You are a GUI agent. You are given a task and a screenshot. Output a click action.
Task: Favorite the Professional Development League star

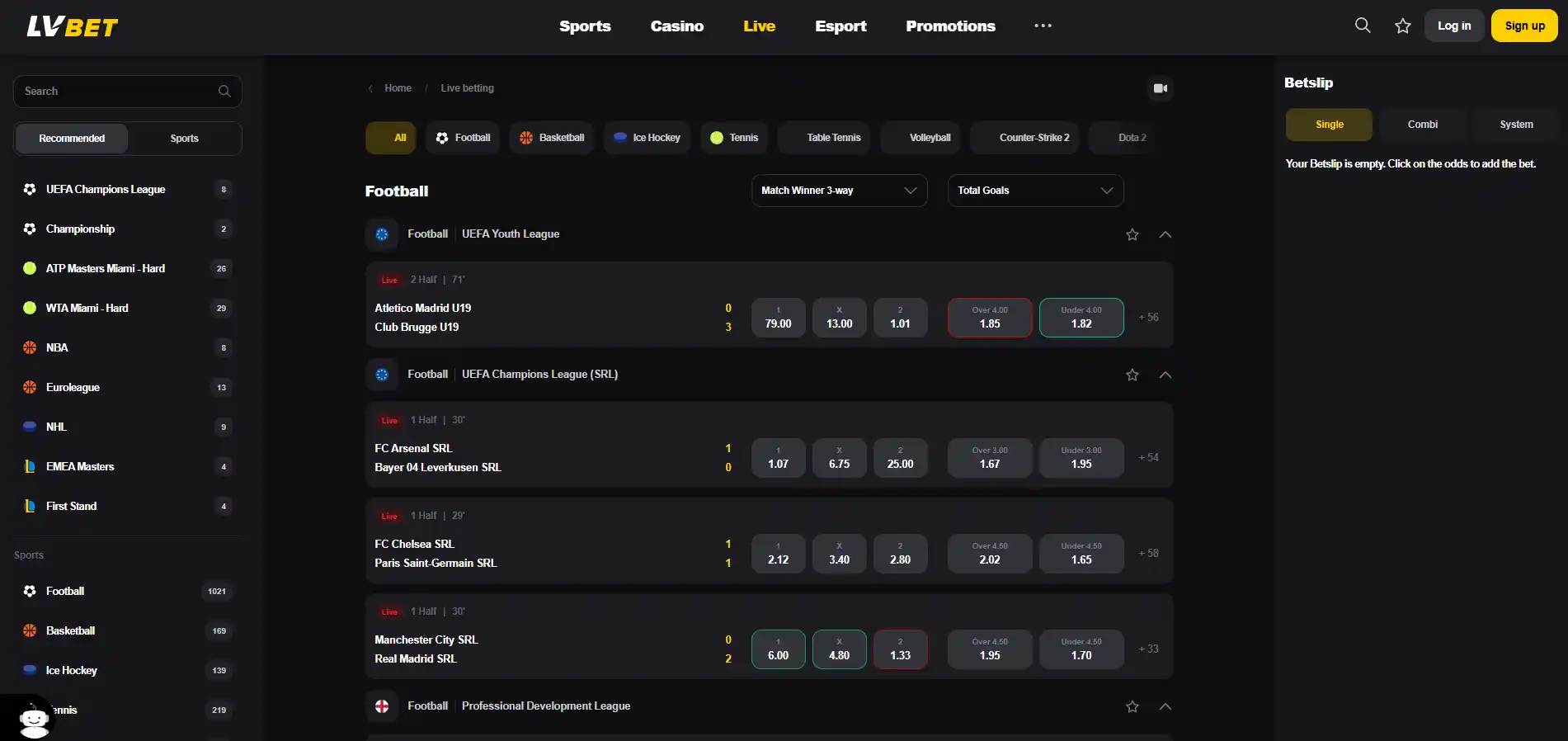[1132, 706]
